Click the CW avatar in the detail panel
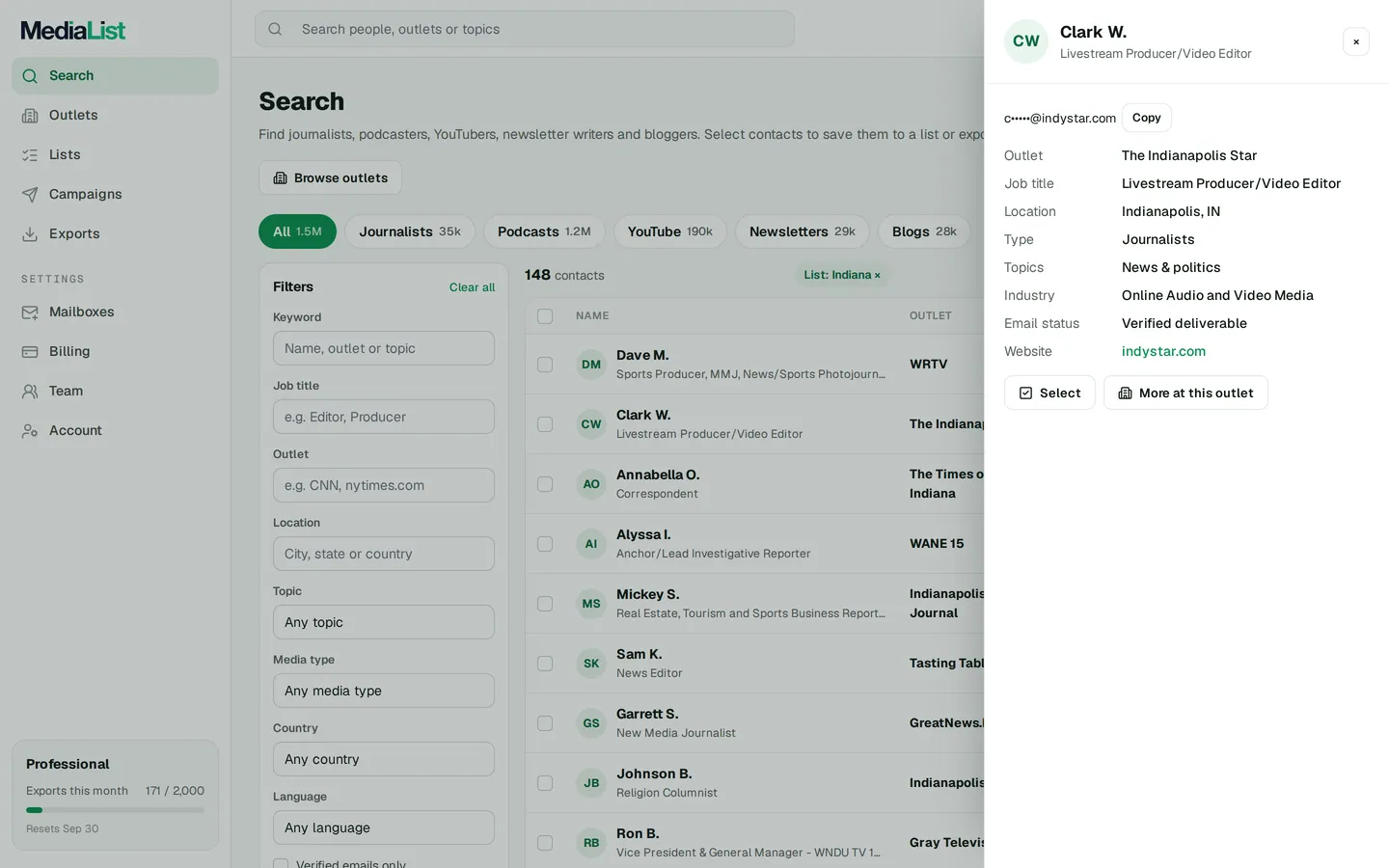1389x868 pixels. [x=1026, y=41]
